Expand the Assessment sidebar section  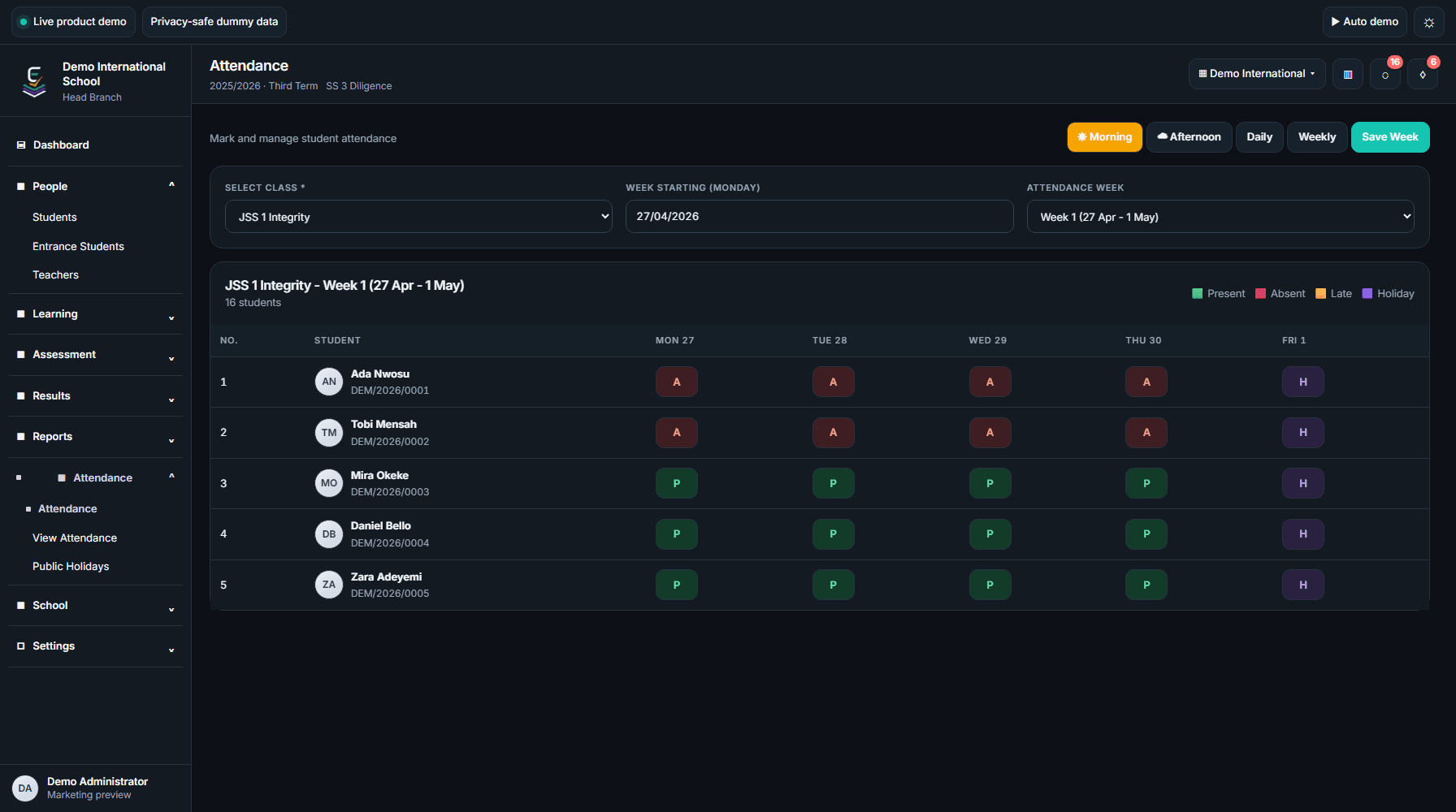tap(96, 355)
